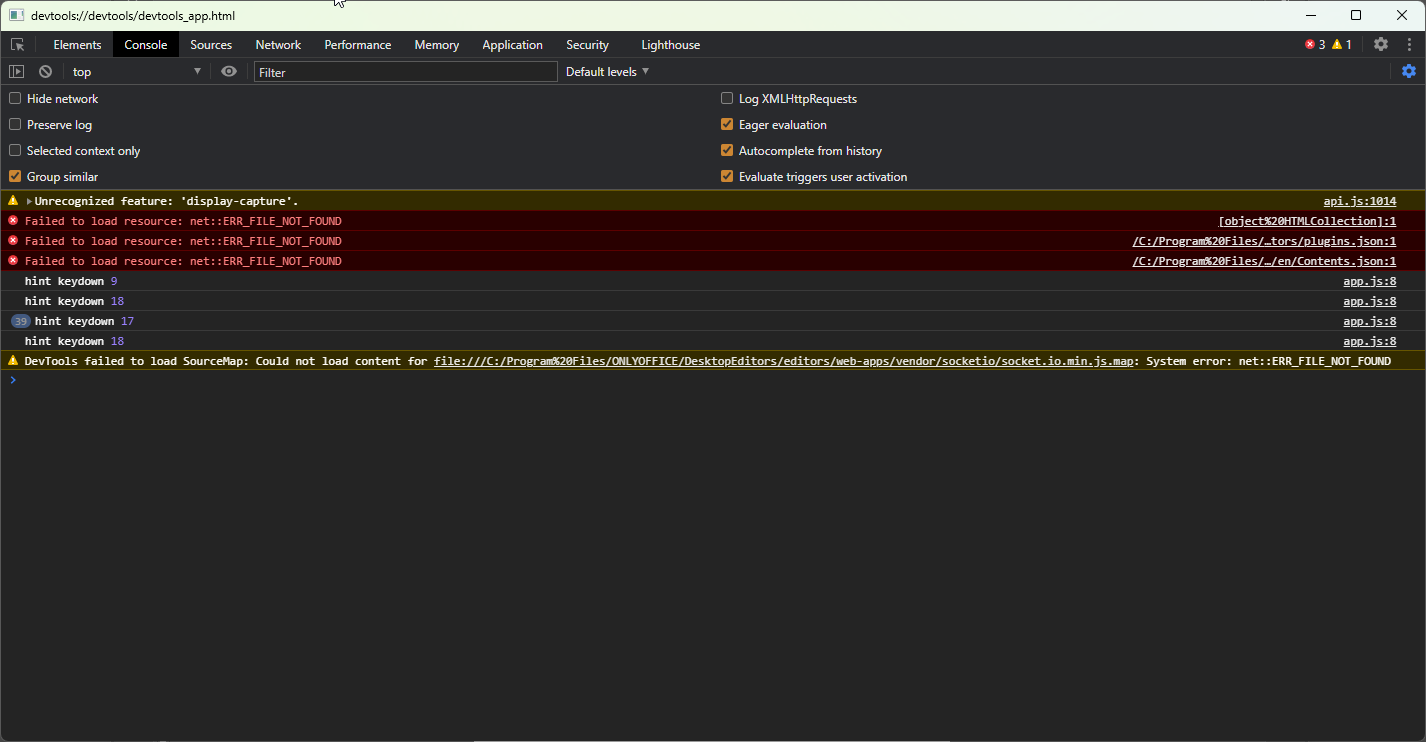Select the 'hint keydown 9' log text
This screenshot has width=1426, height=742.
71,281
